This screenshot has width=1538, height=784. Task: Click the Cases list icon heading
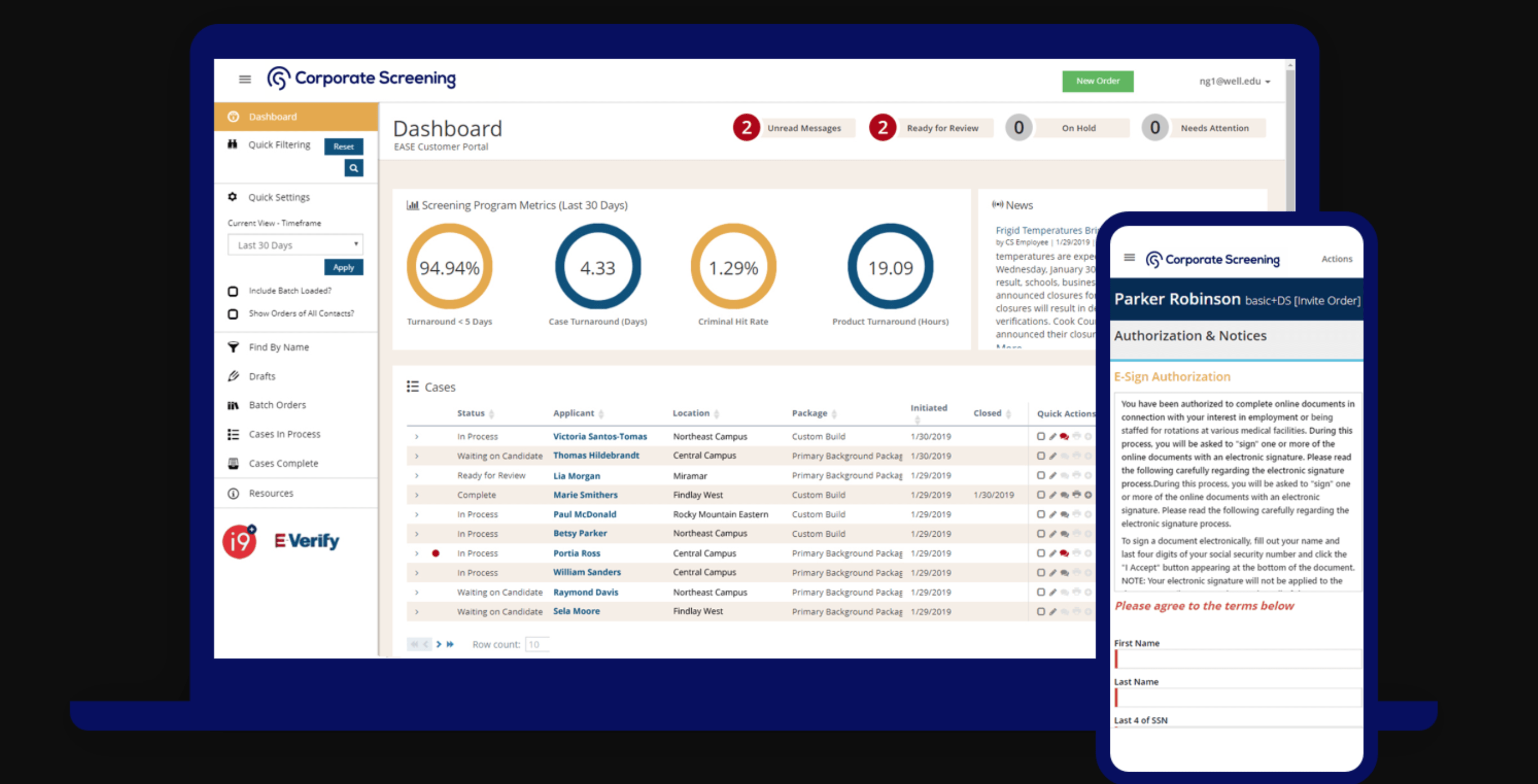(x=412, y=387)
